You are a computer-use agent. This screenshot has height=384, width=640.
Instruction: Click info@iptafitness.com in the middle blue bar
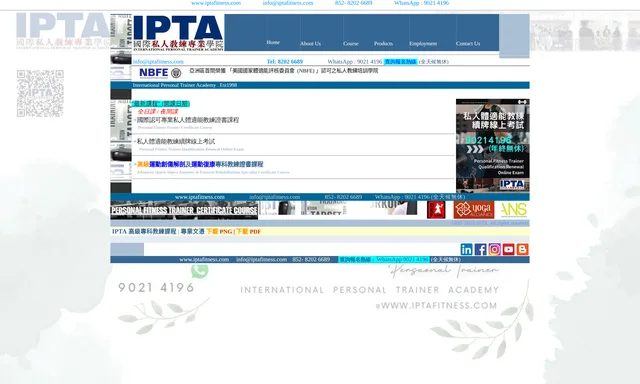click(274, 197)
